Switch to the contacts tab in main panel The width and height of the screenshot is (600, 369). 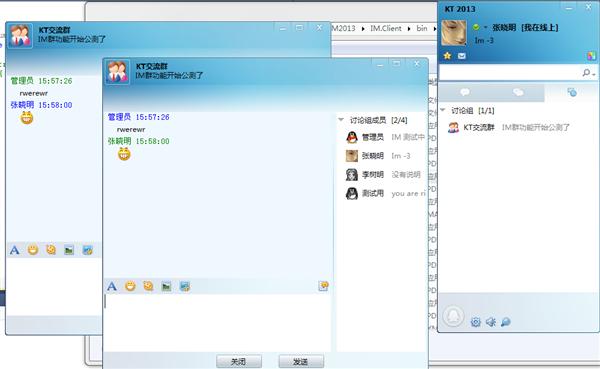point(465,92)
